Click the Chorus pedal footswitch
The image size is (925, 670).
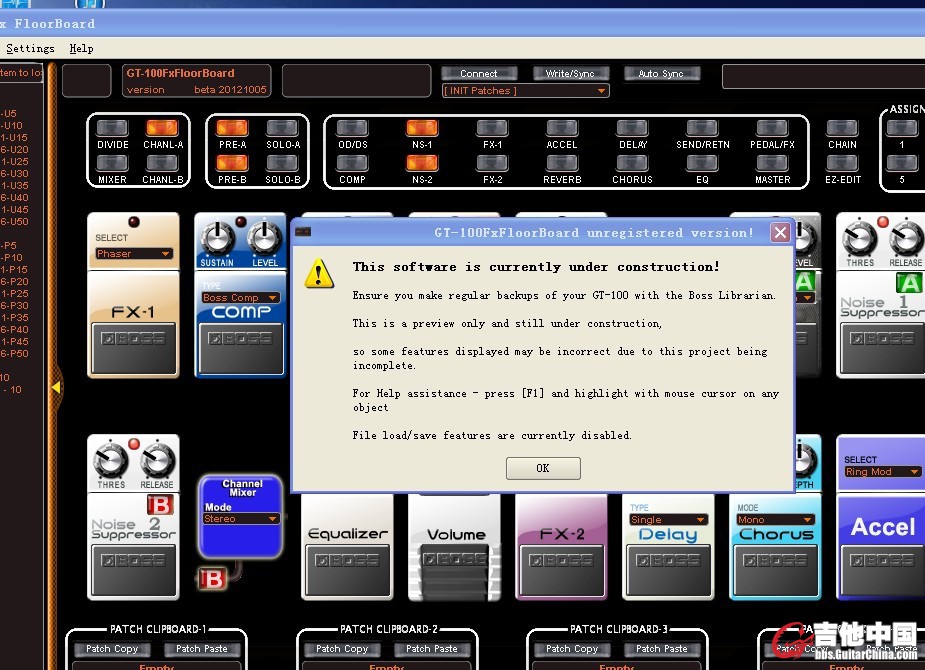[x=775, y=570]
